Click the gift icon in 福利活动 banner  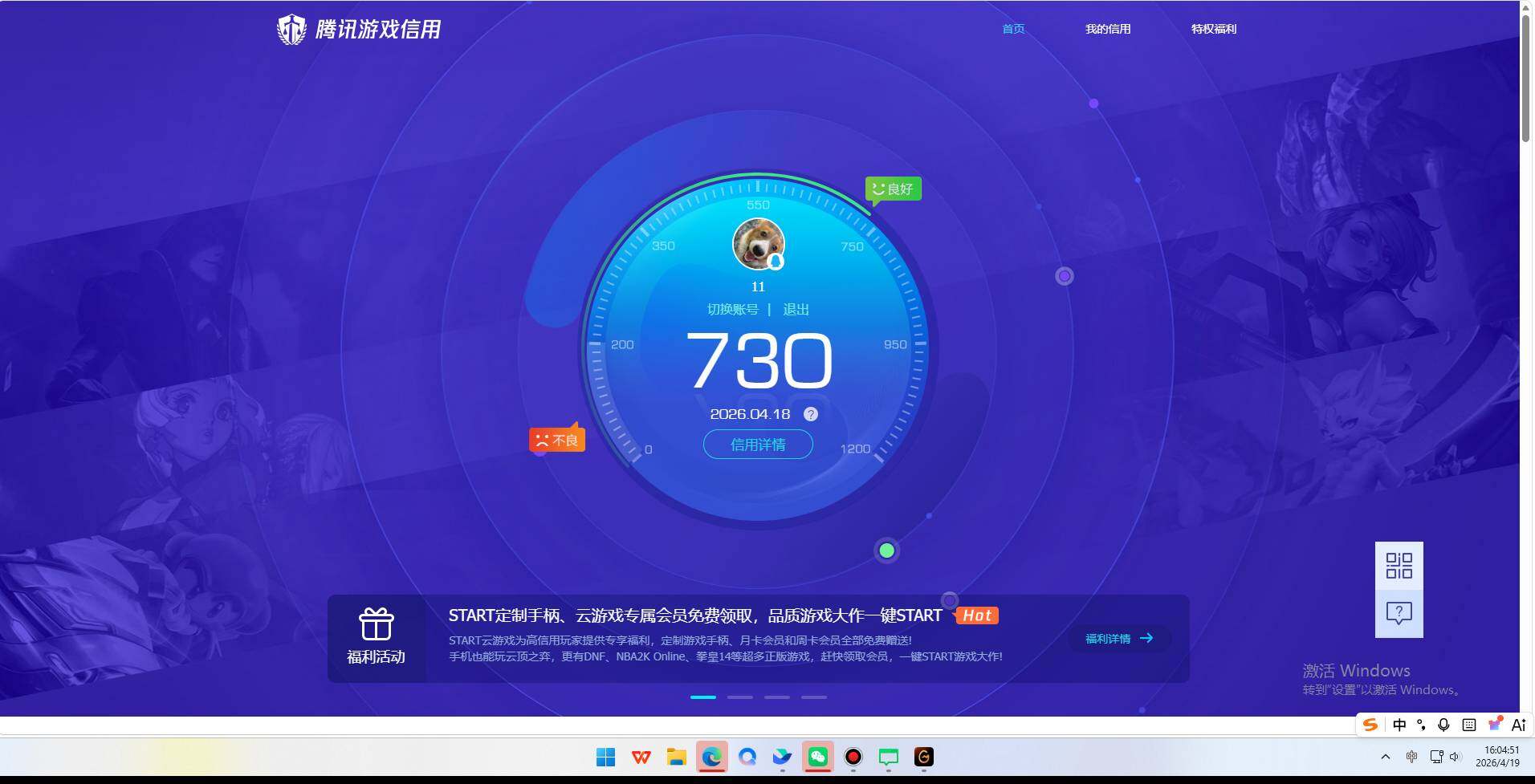[x=375, y=624]
